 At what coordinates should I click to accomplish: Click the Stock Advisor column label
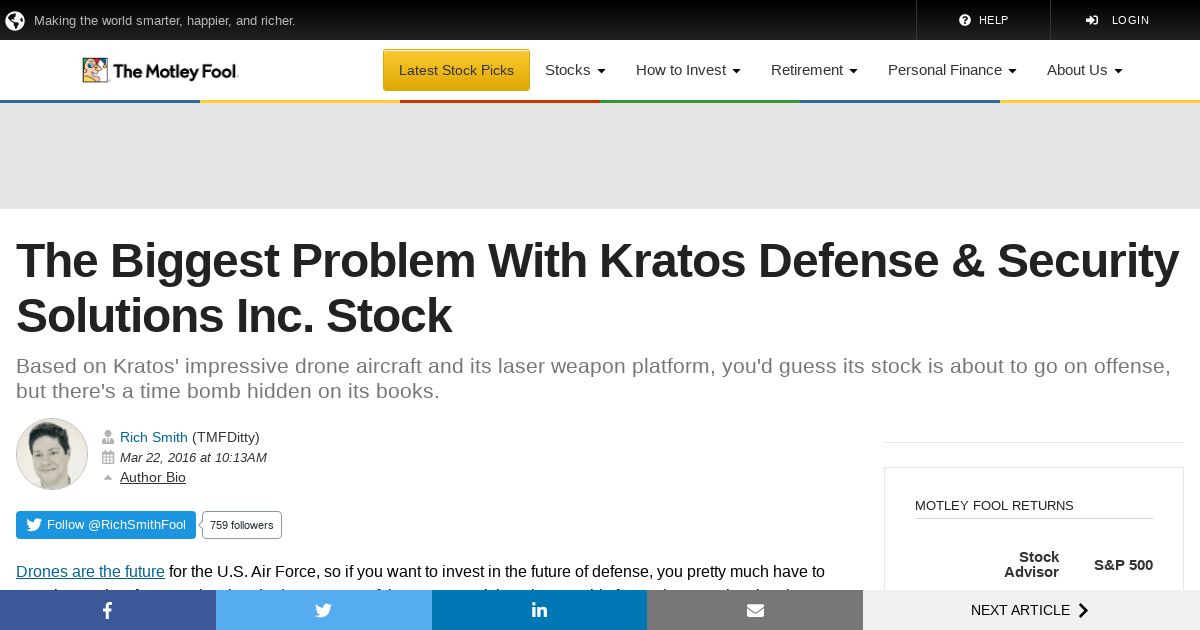[x=1031, y=564]
